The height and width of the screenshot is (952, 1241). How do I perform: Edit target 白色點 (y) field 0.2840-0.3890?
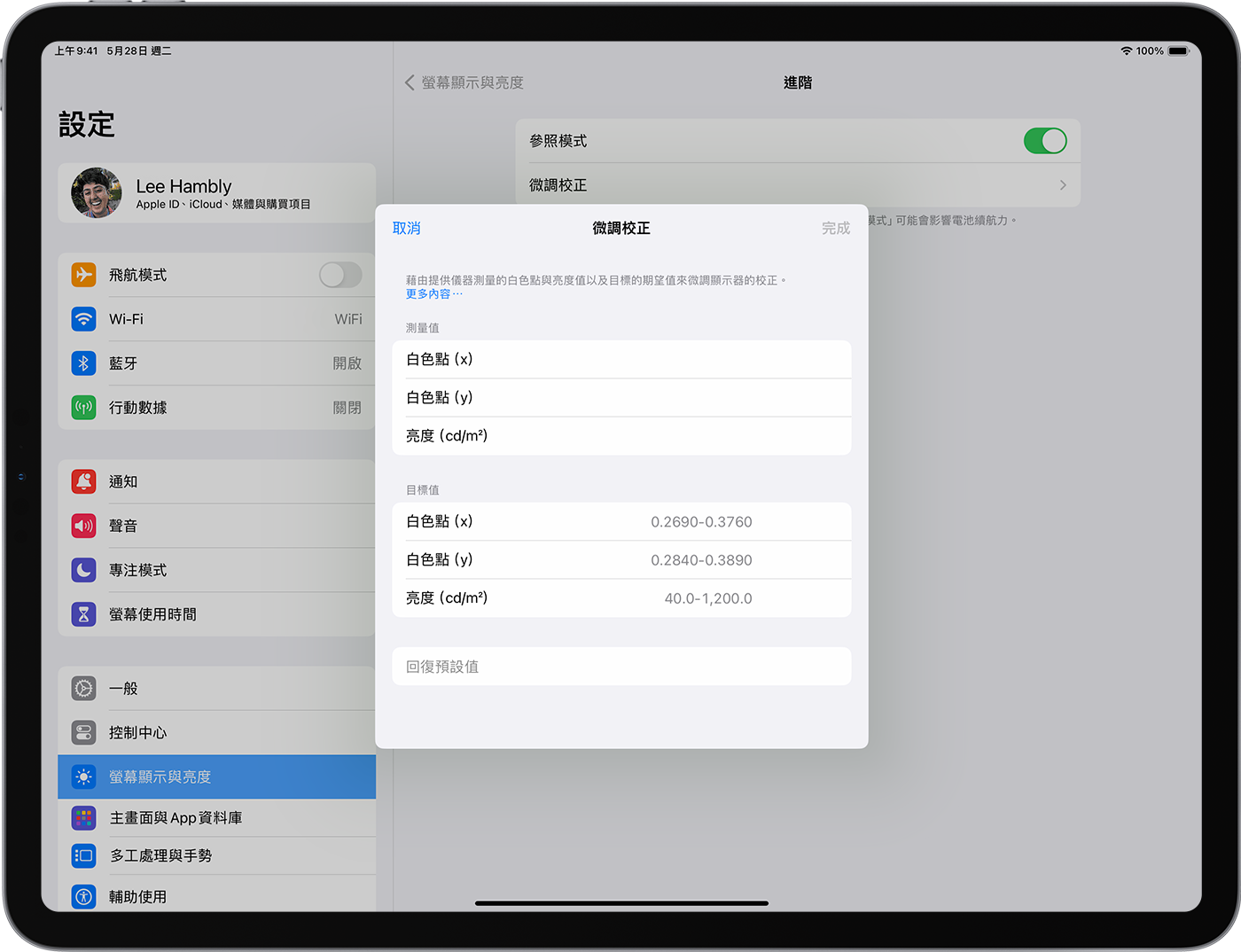point(621,560)
